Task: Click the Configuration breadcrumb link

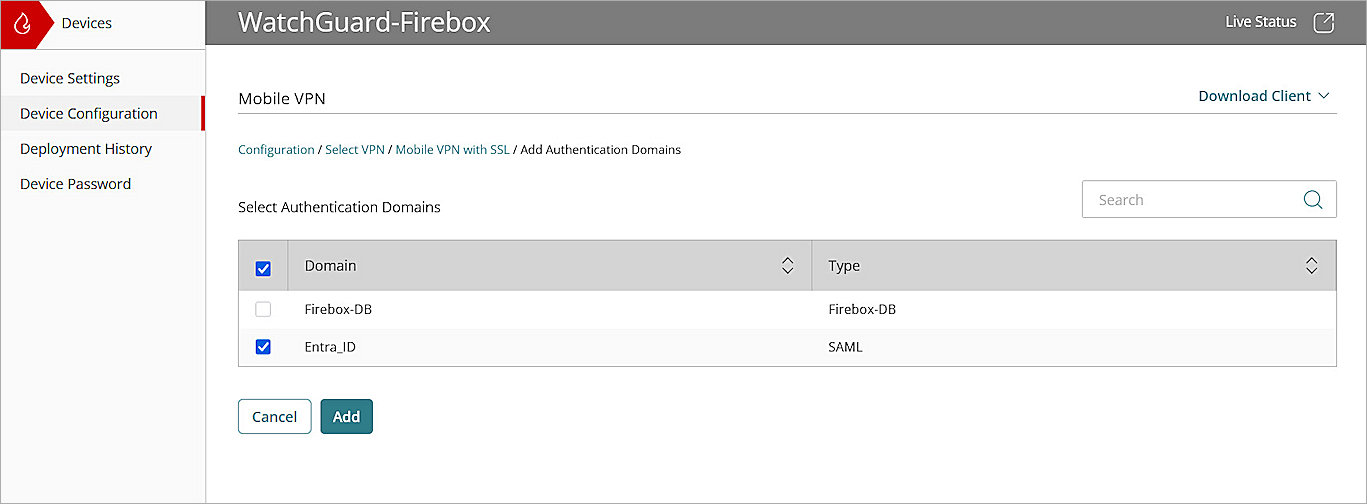Action: (276, 150)
